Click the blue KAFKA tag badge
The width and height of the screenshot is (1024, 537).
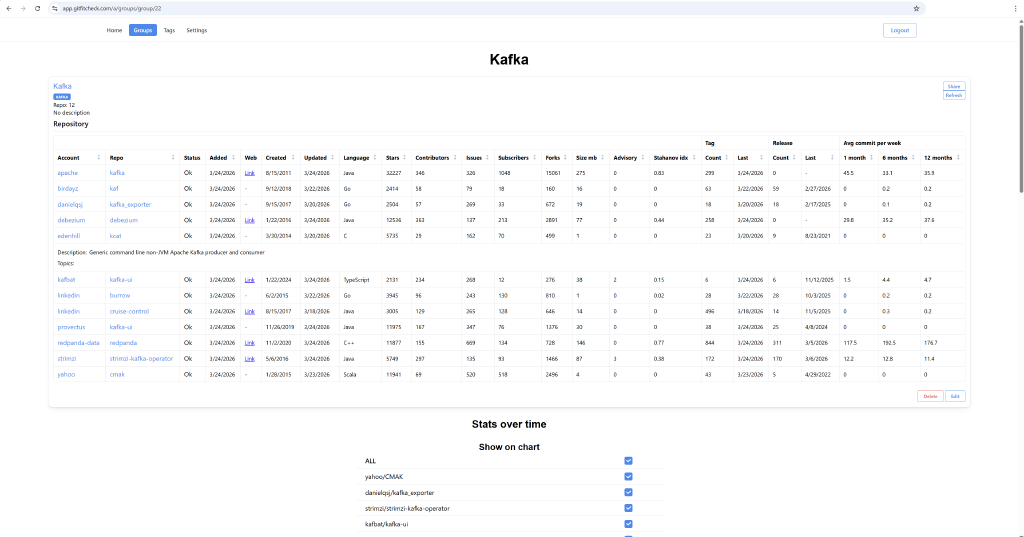[x=62, y=97]
